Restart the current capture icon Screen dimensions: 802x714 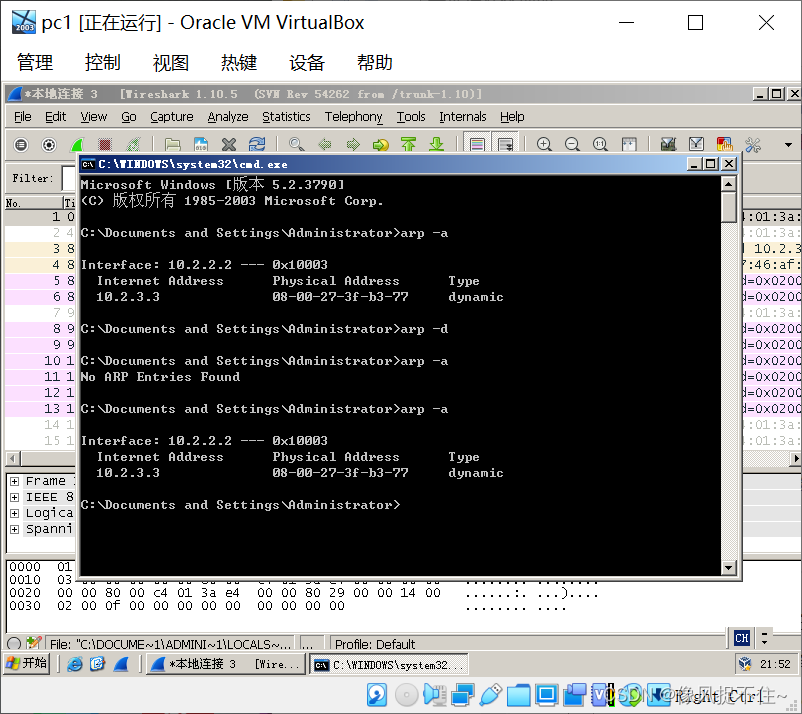133,145
